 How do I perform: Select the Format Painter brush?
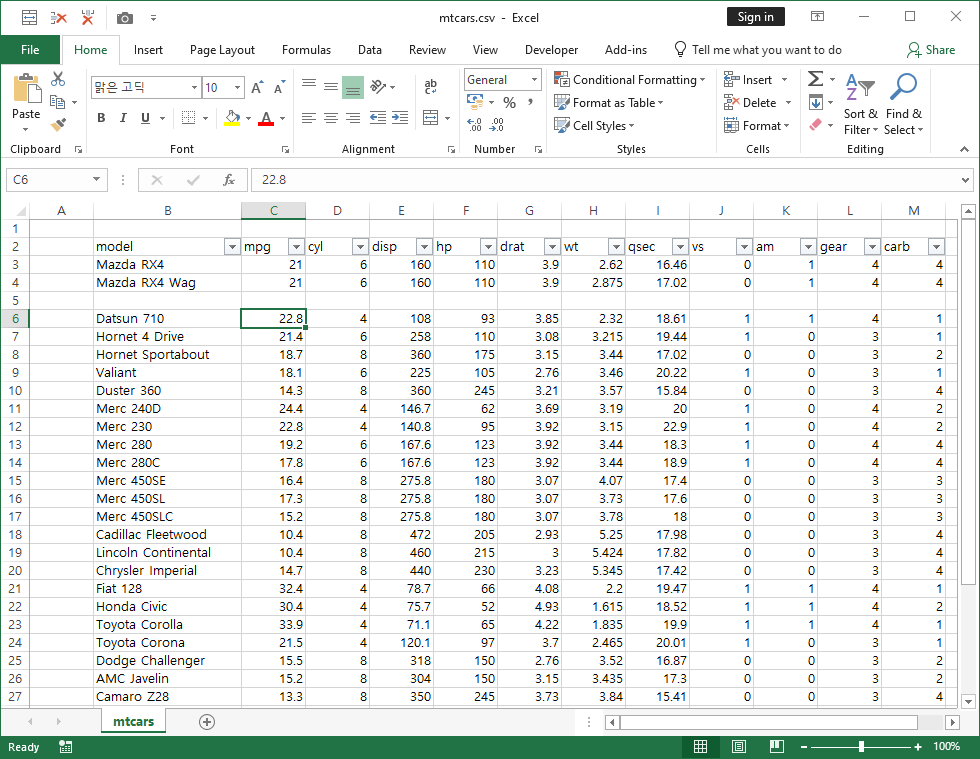tap(59, 125)
